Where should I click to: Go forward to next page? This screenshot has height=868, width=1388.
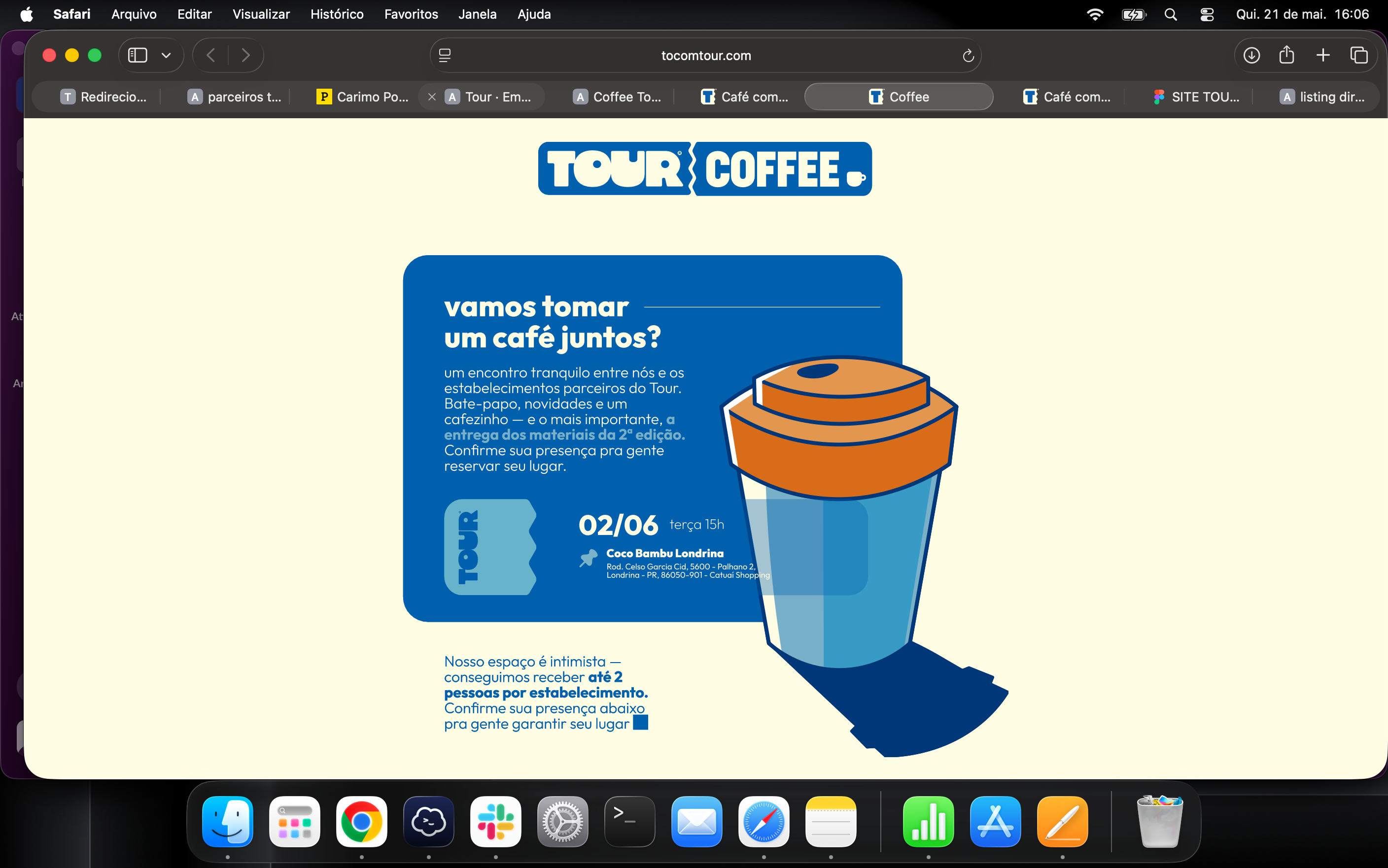(246, 55)
